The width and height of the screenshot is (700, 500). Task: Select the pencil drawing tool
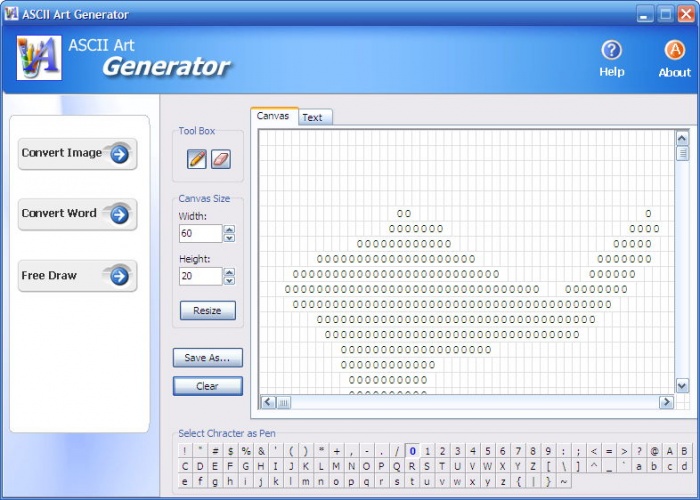click(x=197, y=159)
